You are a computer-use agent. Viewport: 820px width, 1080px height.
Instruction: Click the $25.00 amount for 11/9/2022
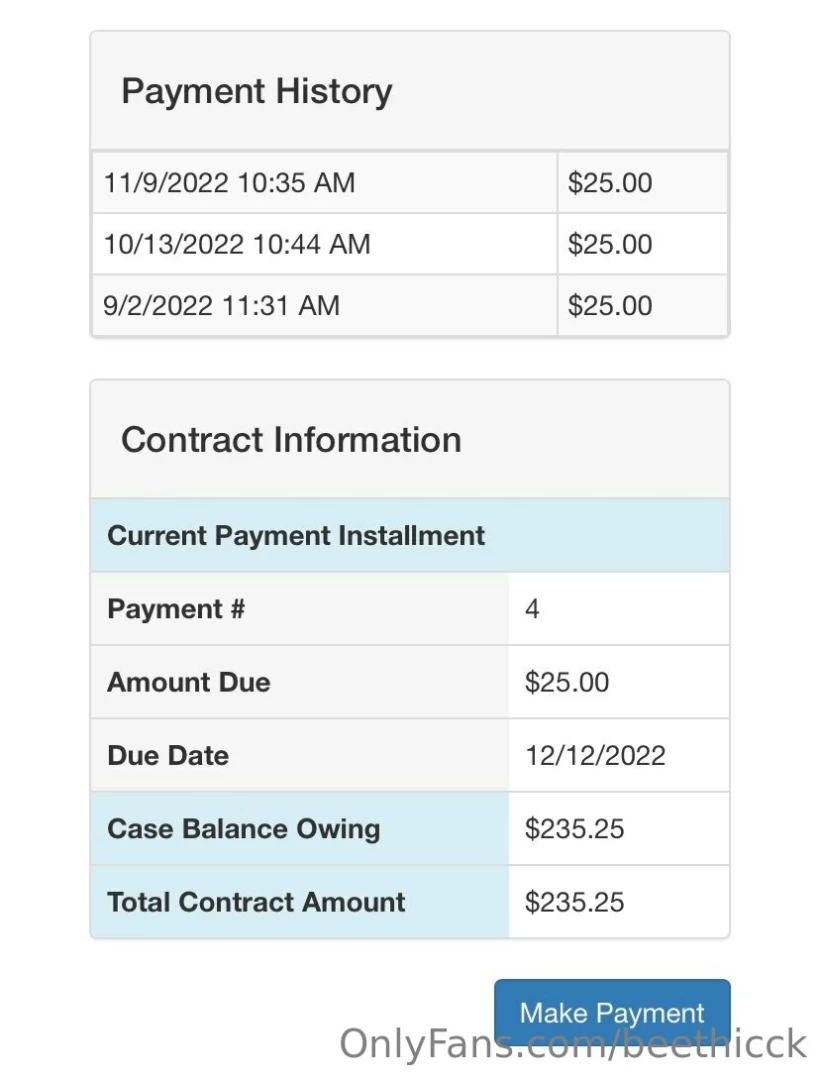pyautogui.click(x=610, y=183)
